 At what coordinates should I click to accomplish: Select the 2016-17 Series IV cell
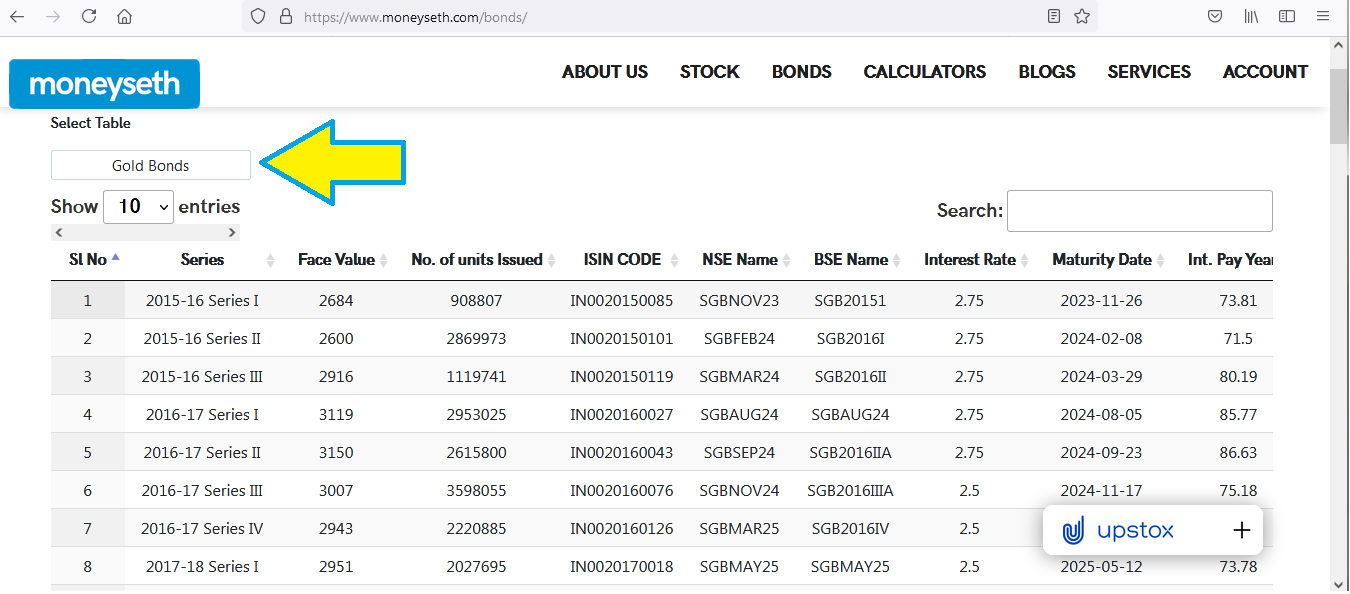[202, 528]
